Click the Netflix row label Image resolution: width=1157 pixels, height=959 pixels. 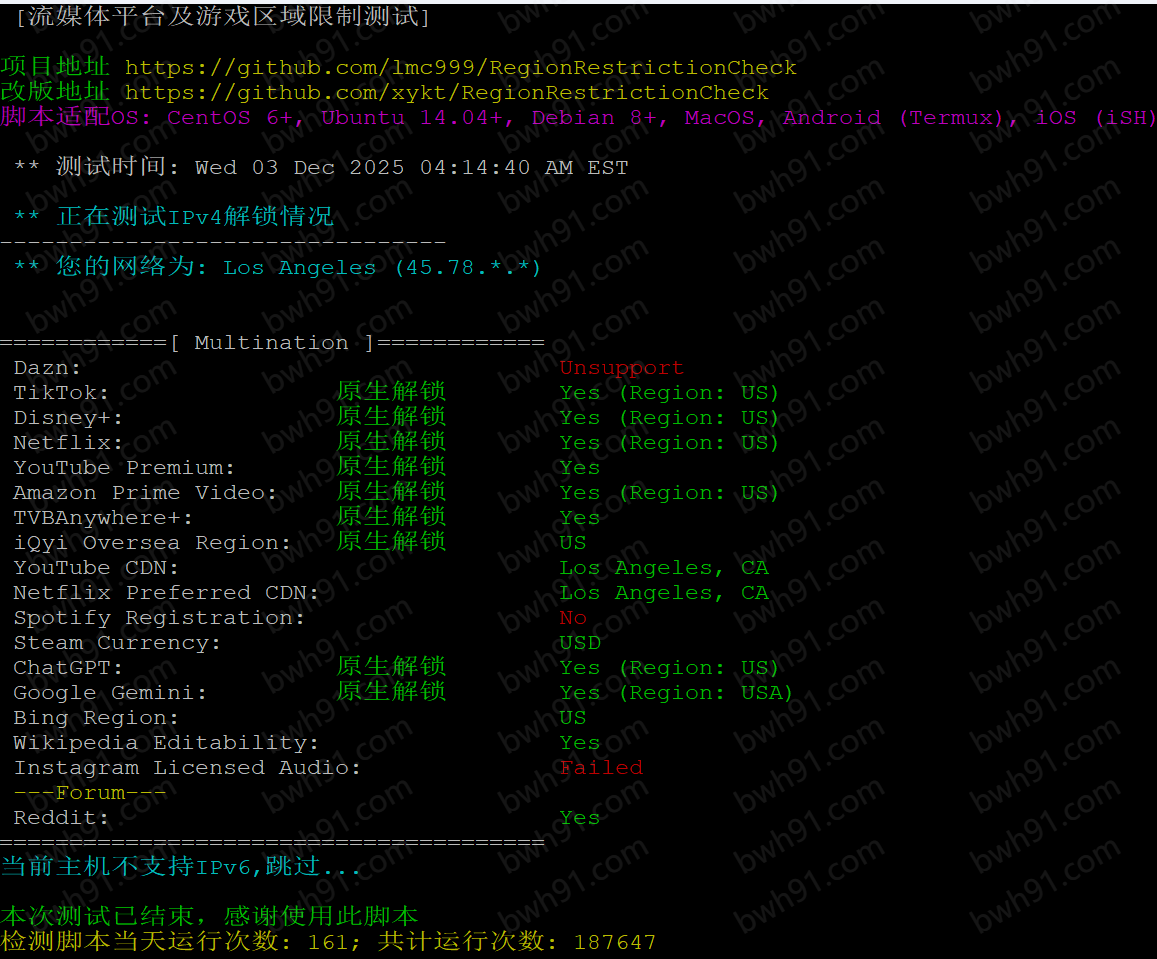(x=68, y=443)
